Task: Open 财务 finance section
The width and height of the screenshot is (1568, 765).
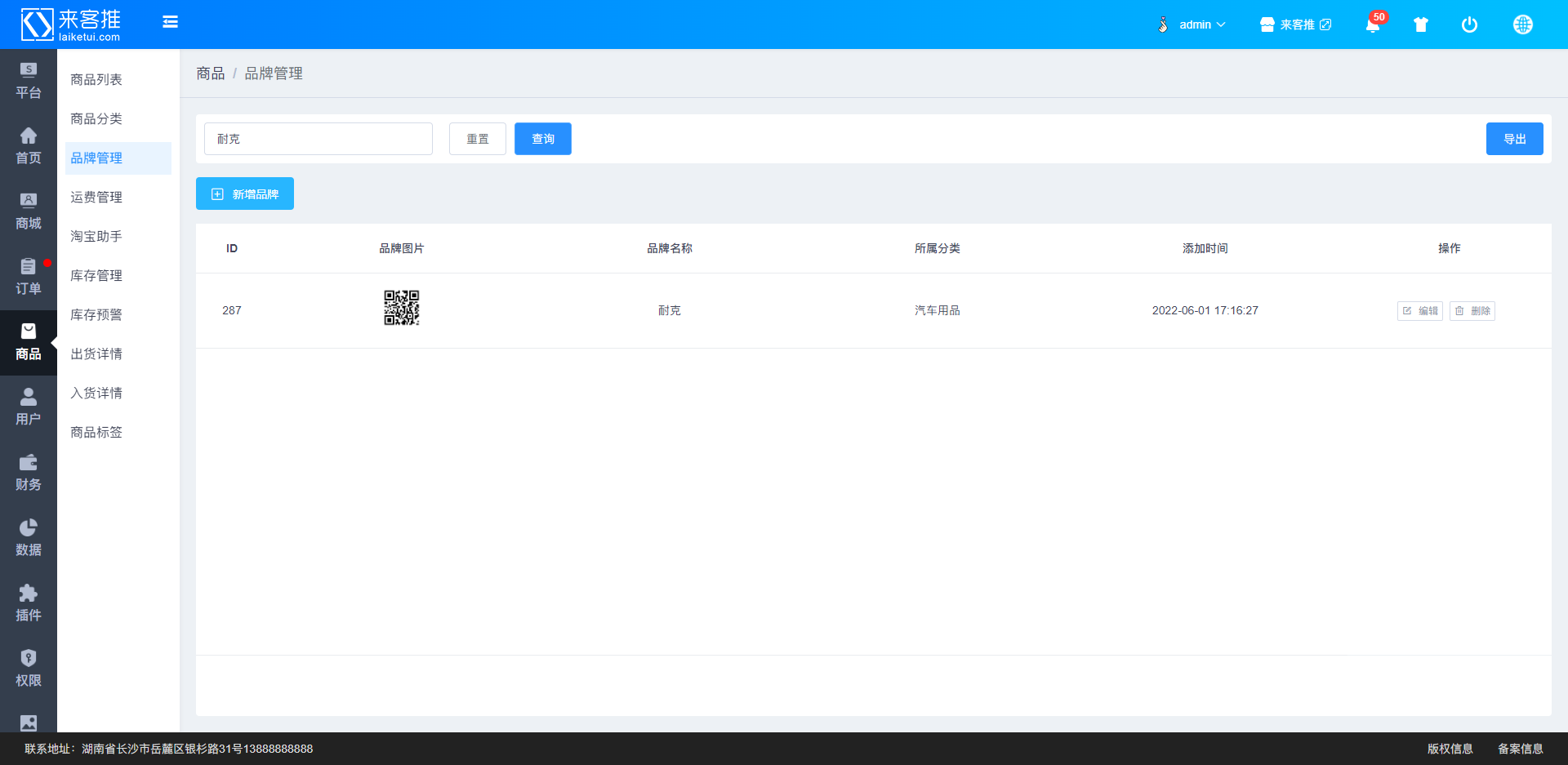Action: tap(29, 474)
